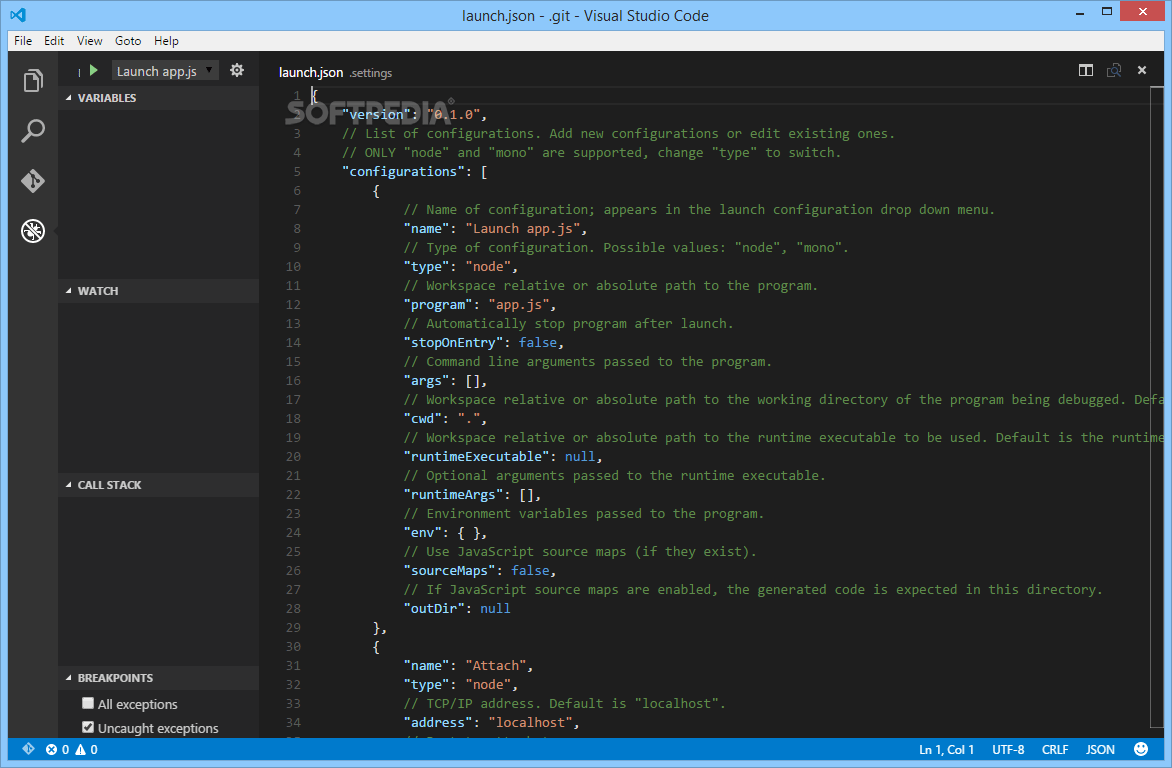Split the editor into two panes
Viewport: 1172px width, 768px height.
point(1086,70)
